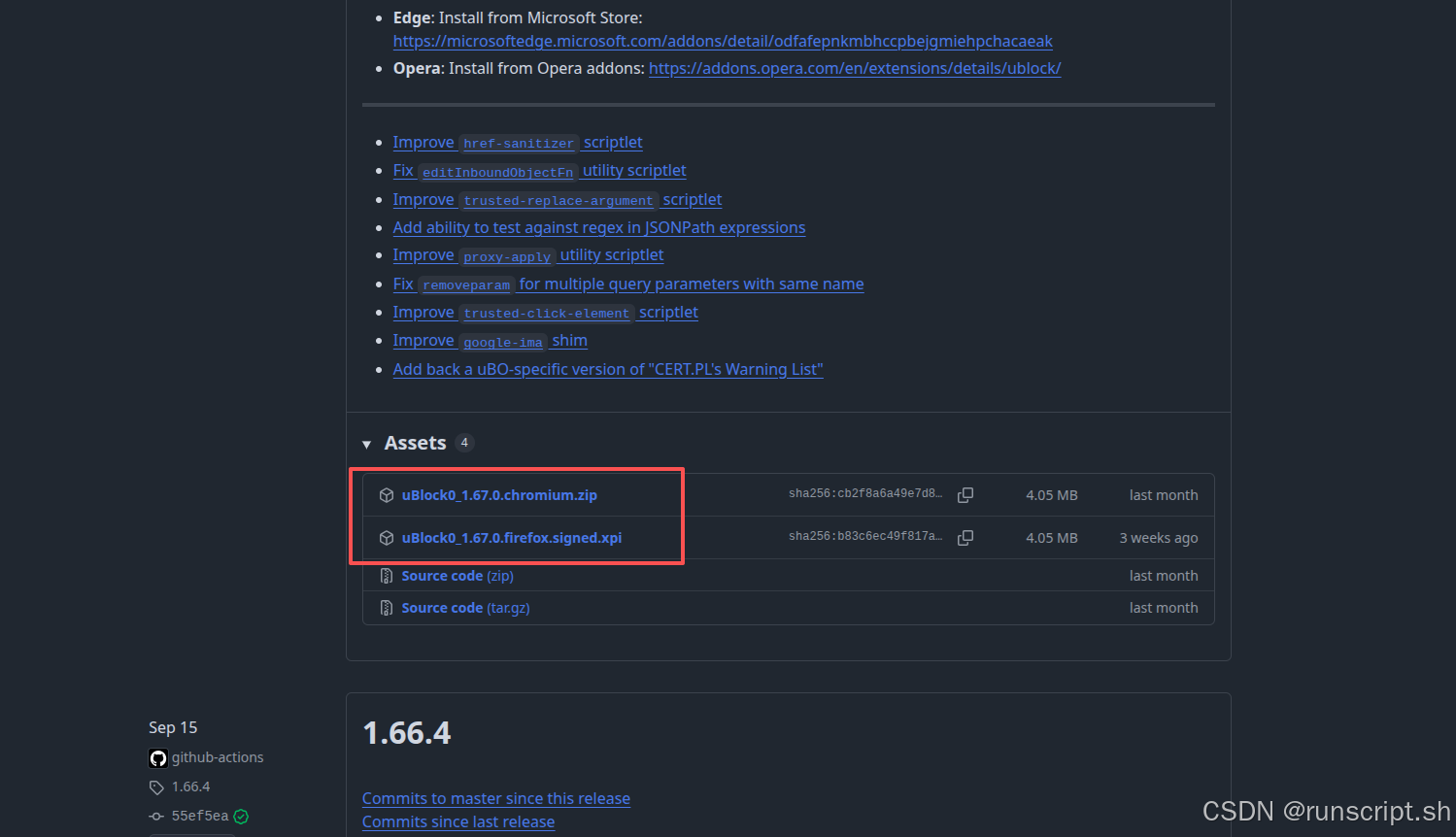Download Source code (zip)
Screen dimensions: 1456x837
point(457,576)
